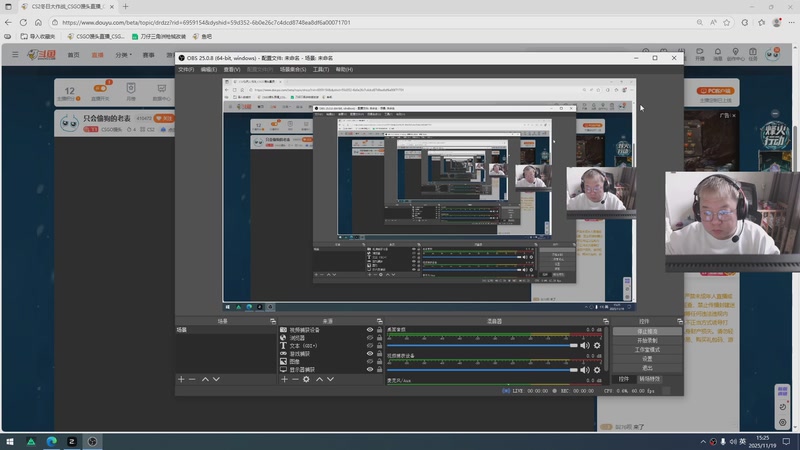Screen dimensions: 800x450
Task: Switch to 转场特效 tab in OBS controls
Action: pyautogui.click(x=649, y=379)
